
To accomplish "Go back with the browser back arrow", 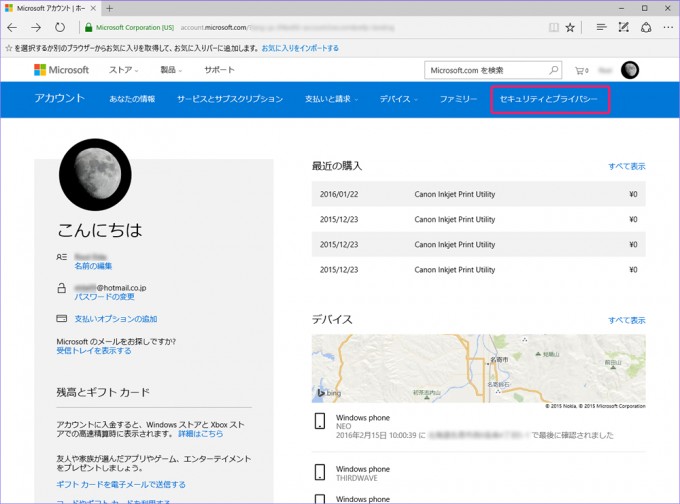I will click(x=12, y=27).
